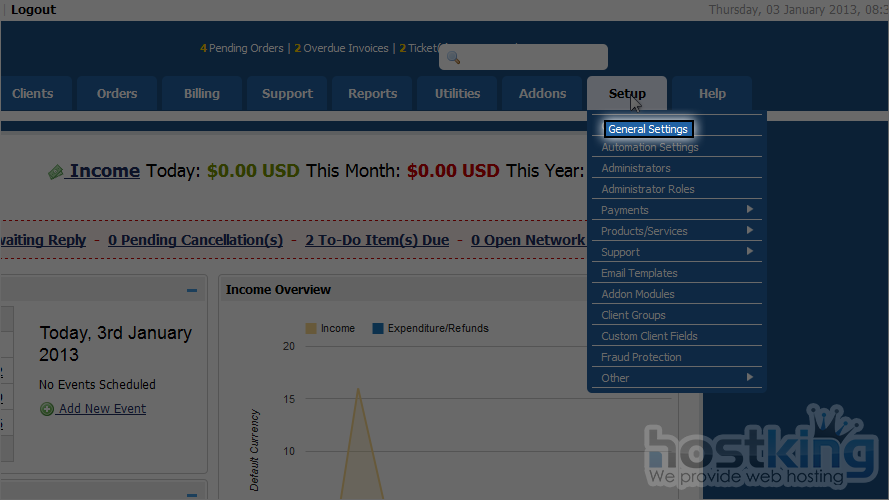Click the Logout link
The width and height of the screenshot is (889, 500).
pyautogui.click(x=33, y=10)
